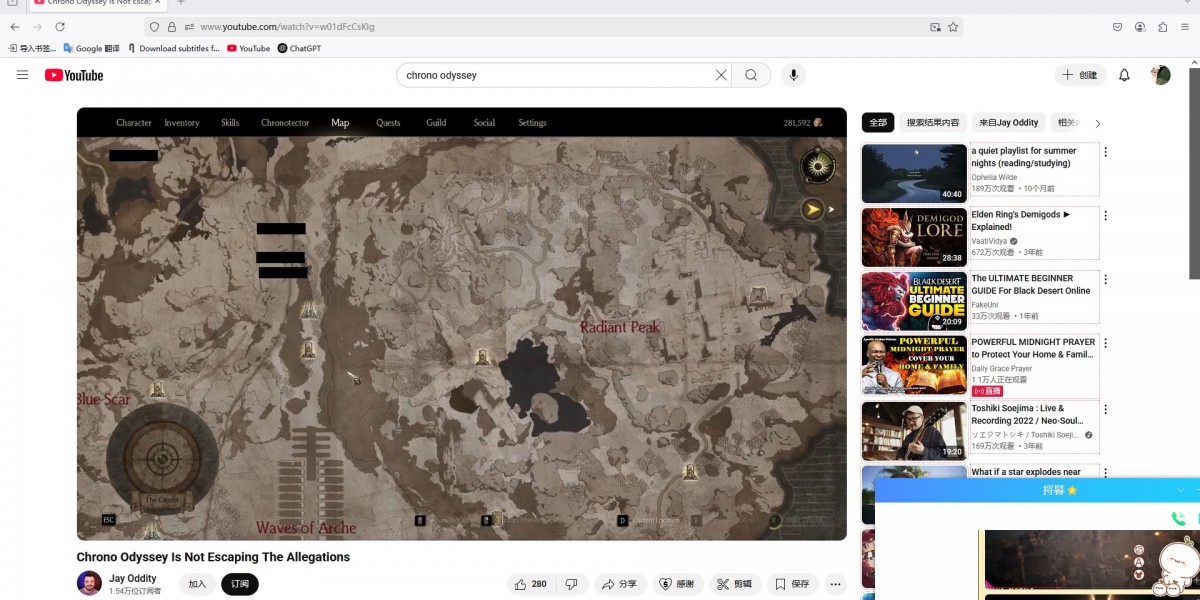Open the YouTube hamburger guide menu
1200x600 pixels.
pyautogui.click(x=22, y=75)
